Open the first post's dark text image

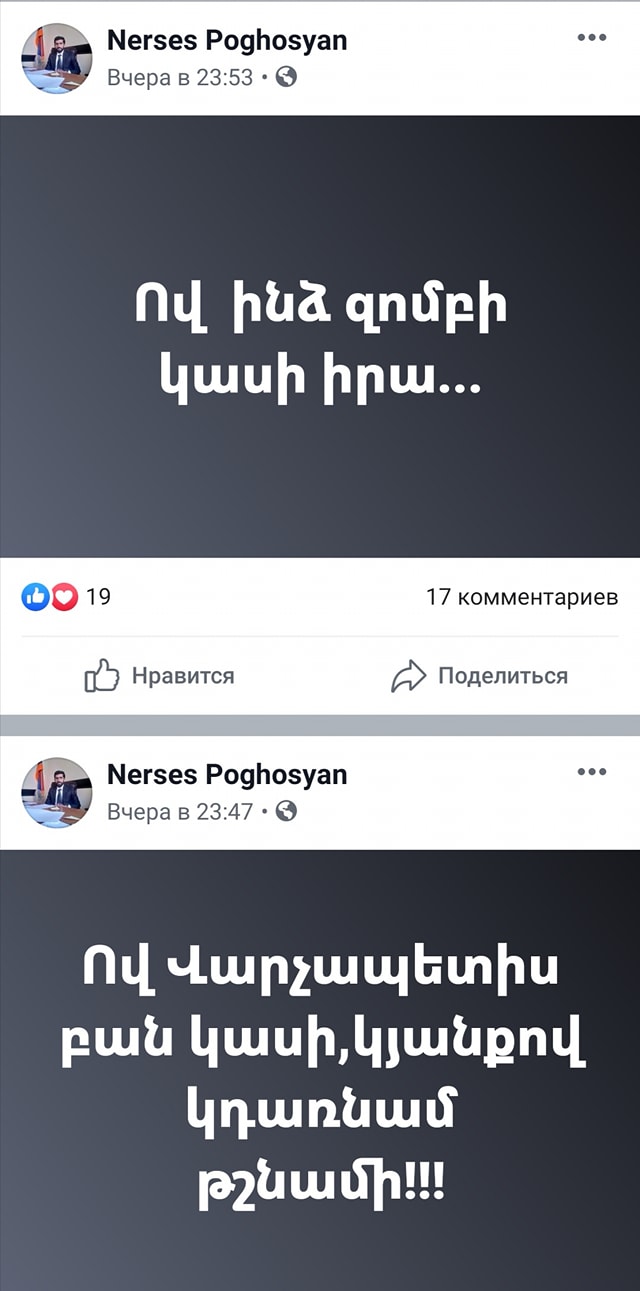pyautogui.click(x=320, y=336)
